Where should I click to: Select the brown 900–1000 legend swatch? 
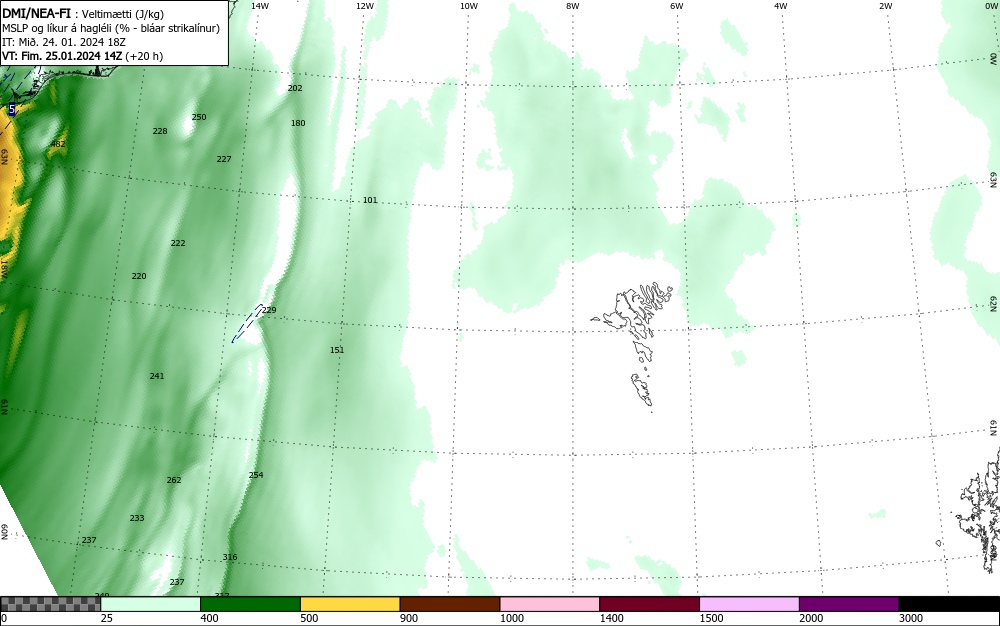pos(450,604)
